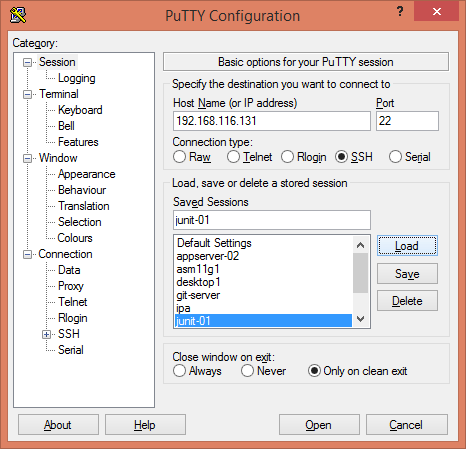466x449 pixels.
Task: Open the Proxy settings category
Action: [x=71, y=286]
